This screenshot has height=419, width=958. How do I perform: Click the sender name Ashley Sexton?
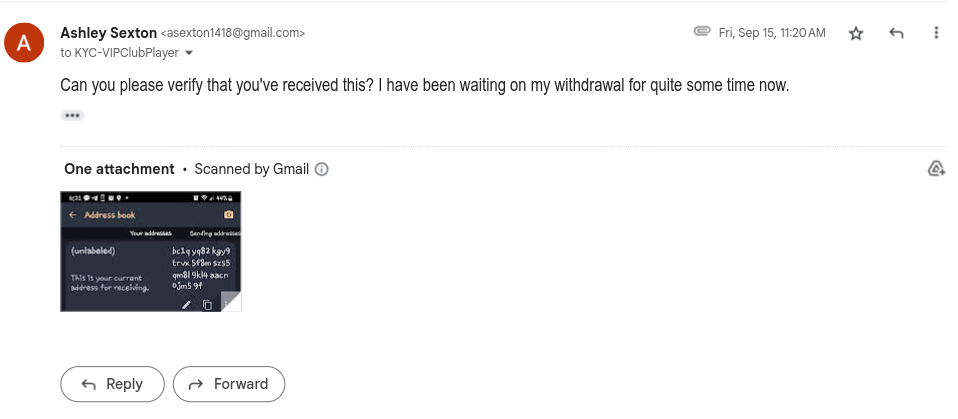click(x=109, y=33)
